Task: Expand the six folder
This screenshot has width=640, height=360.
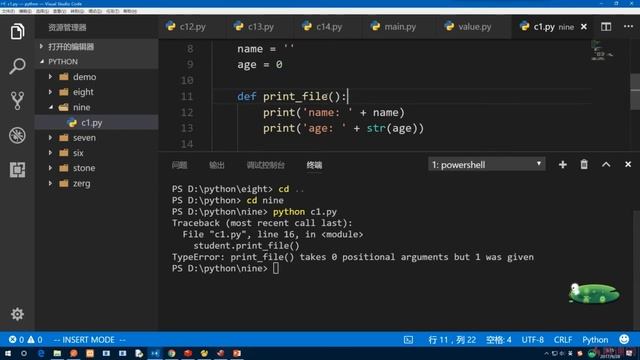Action: pos(97,153)
